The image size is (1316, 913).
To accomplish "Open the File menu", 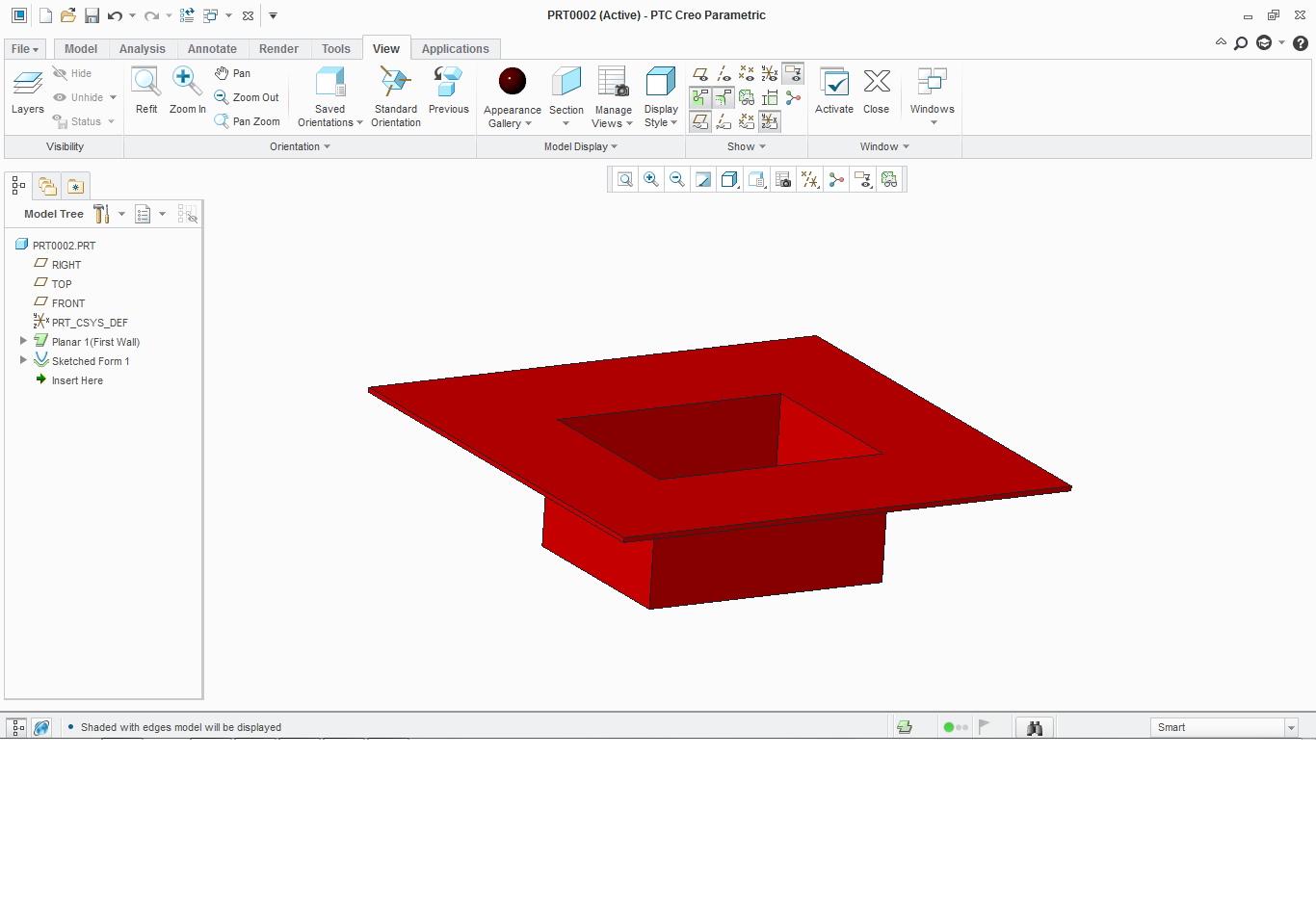I will tap(25, 49).
